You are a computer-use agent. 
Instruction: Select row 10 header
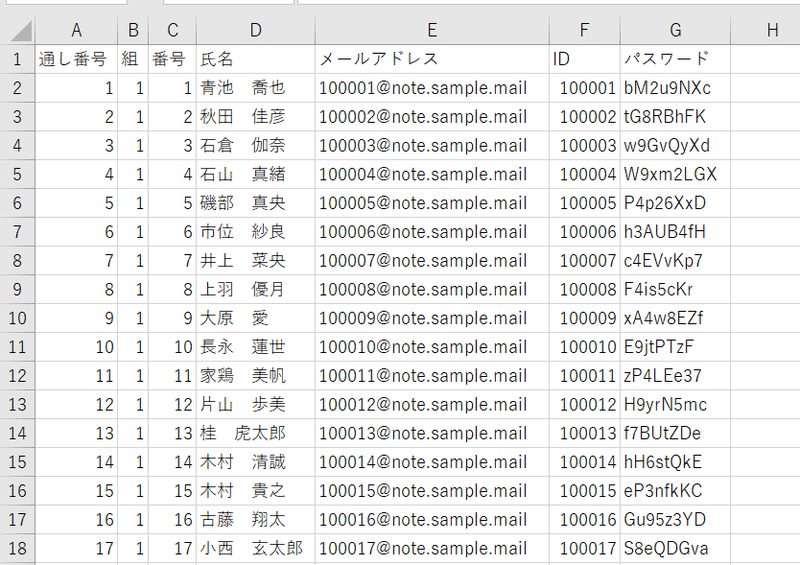pyautogui.click(x=17, y=318)
